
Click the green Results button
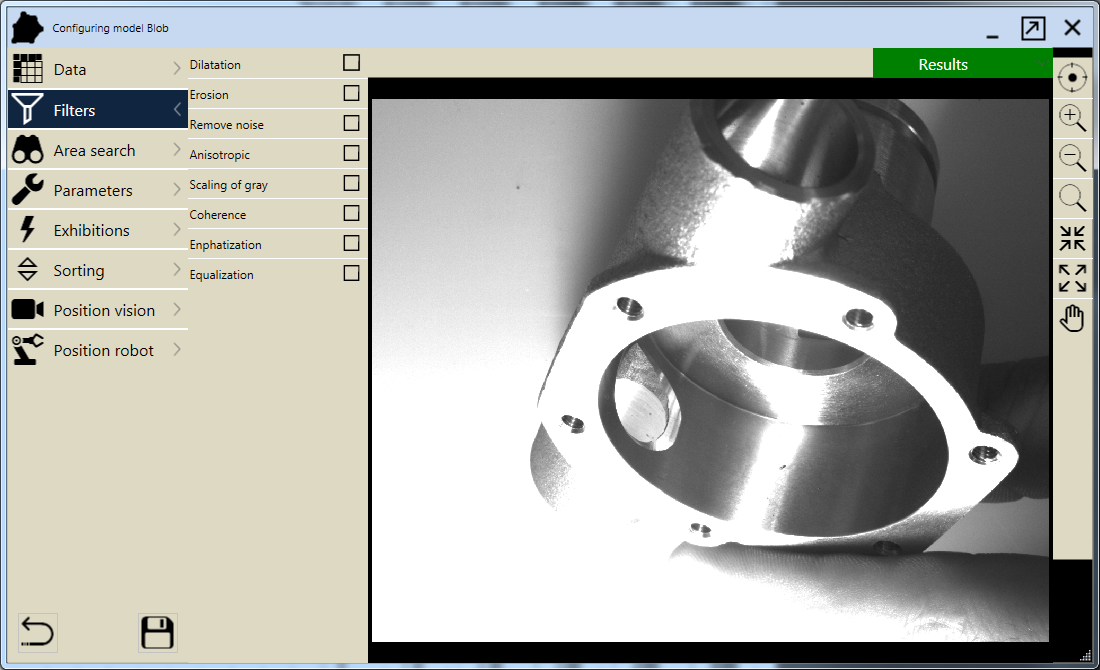pos(962,63)
